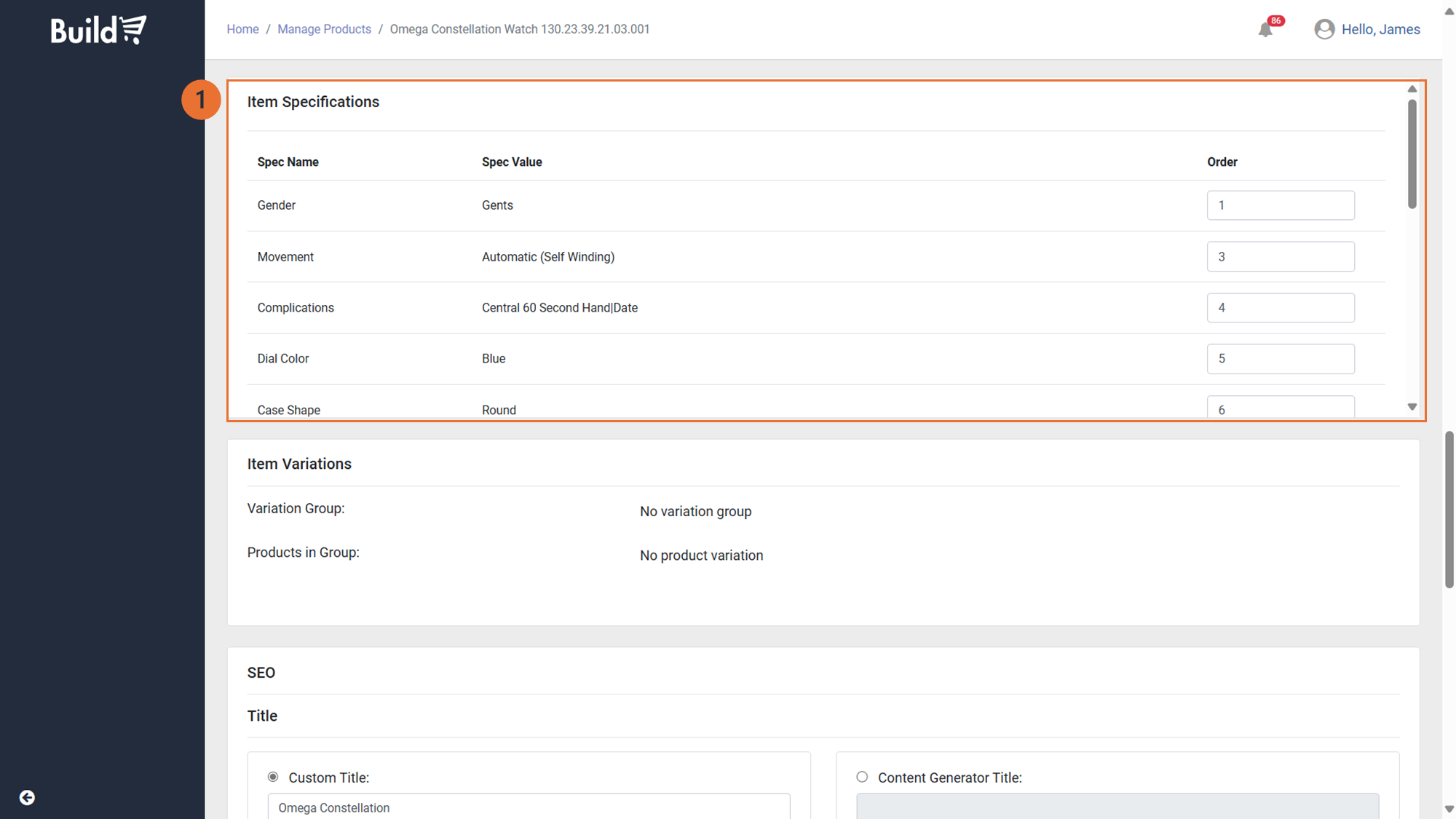Click the user avatar icon
The image size is (1456, 819).
click(x=1324, y=29)
